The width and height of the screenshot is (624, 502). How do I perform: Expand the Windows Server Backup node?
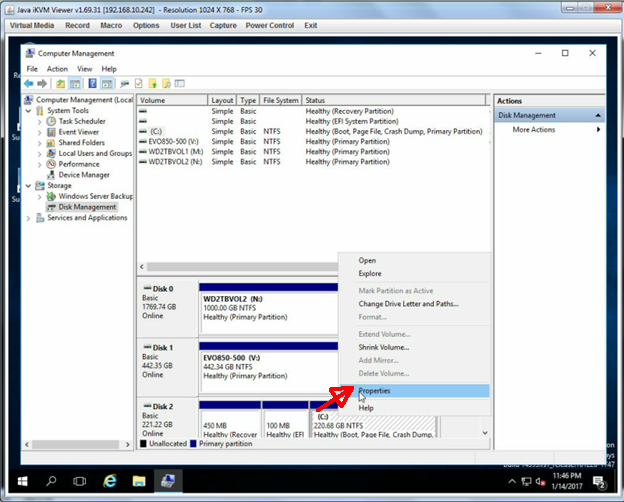[39, 197]
